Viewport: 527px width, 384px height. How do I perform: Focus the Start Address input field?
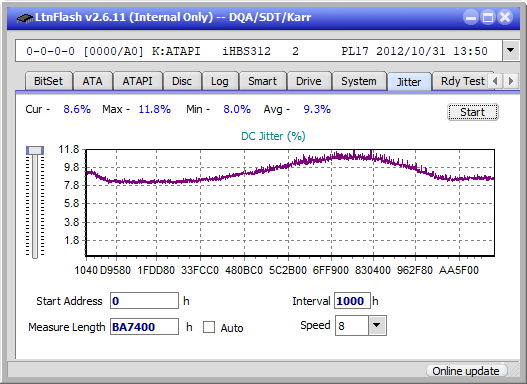[145, 301]
